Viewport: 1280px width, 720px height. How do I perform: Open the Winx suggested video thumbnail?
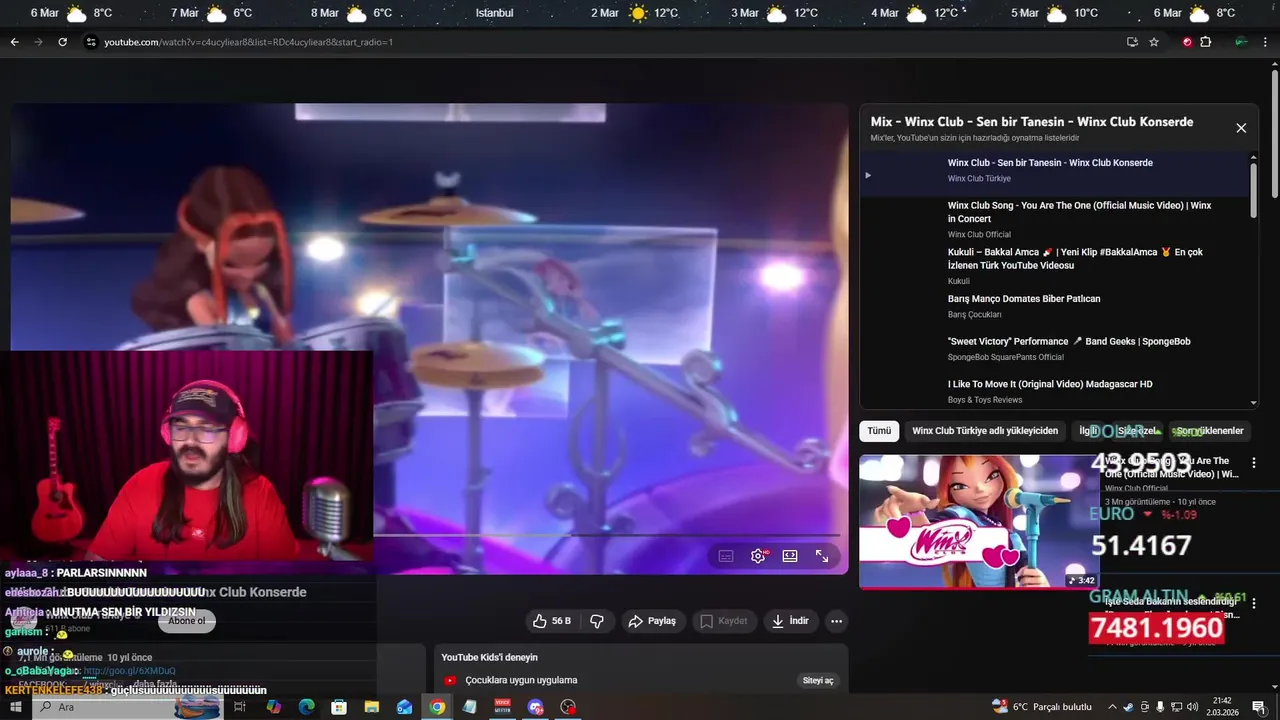pyautogui.click(x=979, y=521)
